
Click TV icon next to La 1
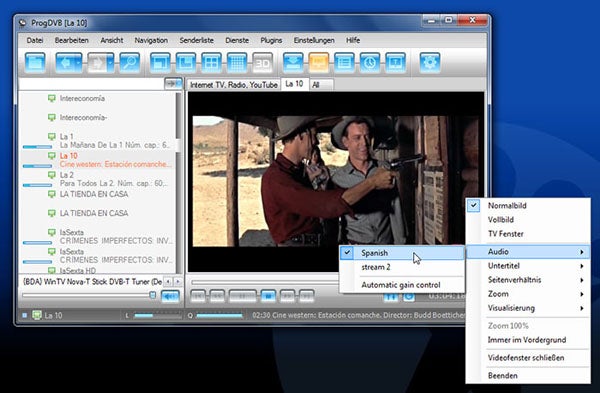(52, 136)
